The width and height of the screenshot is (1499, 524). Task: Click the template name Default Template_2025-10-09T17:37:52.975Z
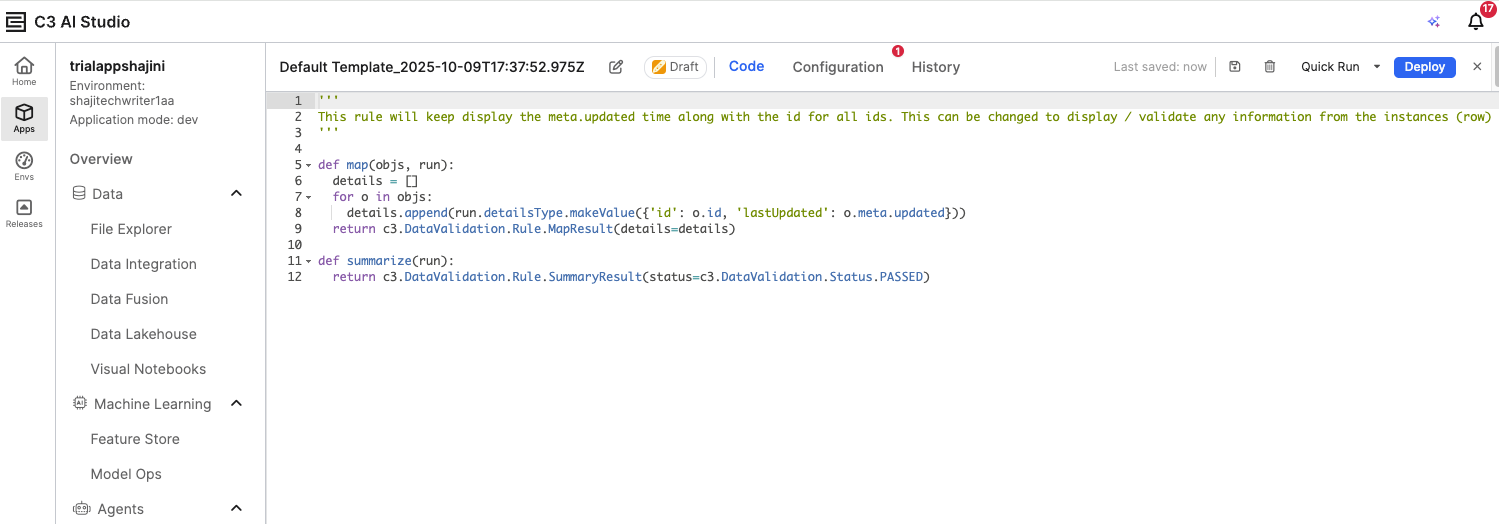432,67
